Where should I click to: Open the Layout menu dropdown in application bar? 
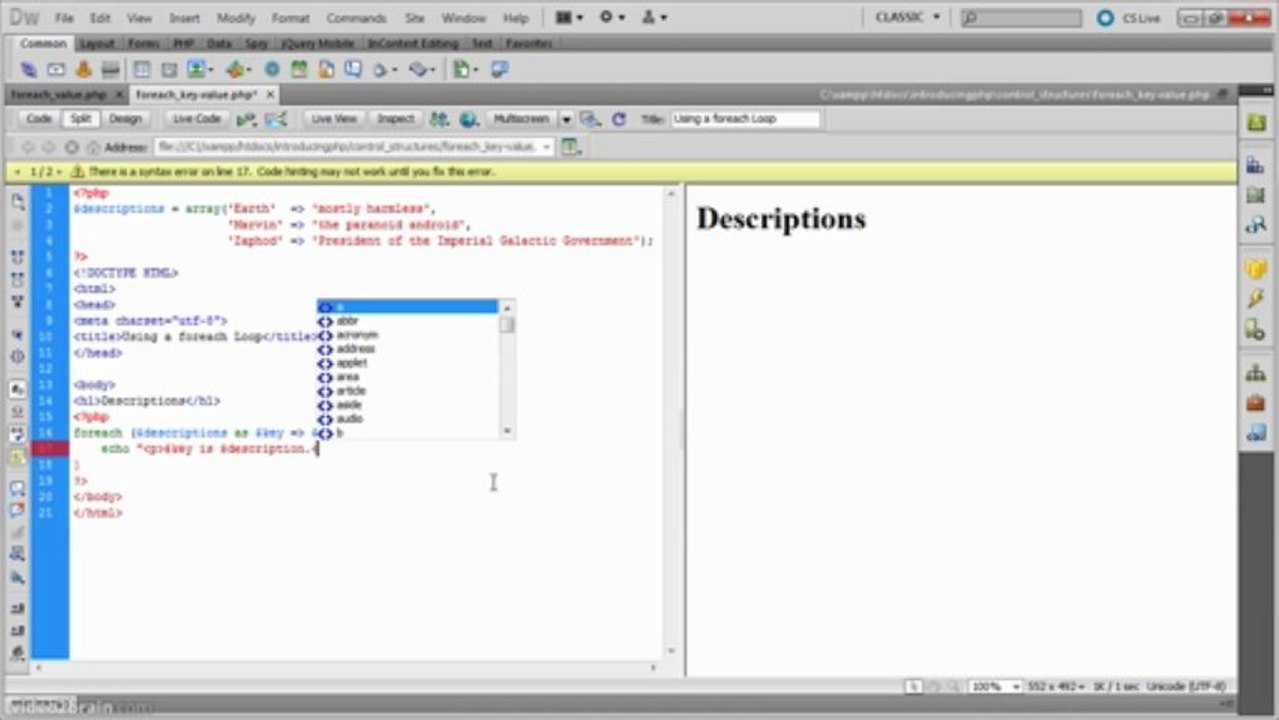[571, 18]
